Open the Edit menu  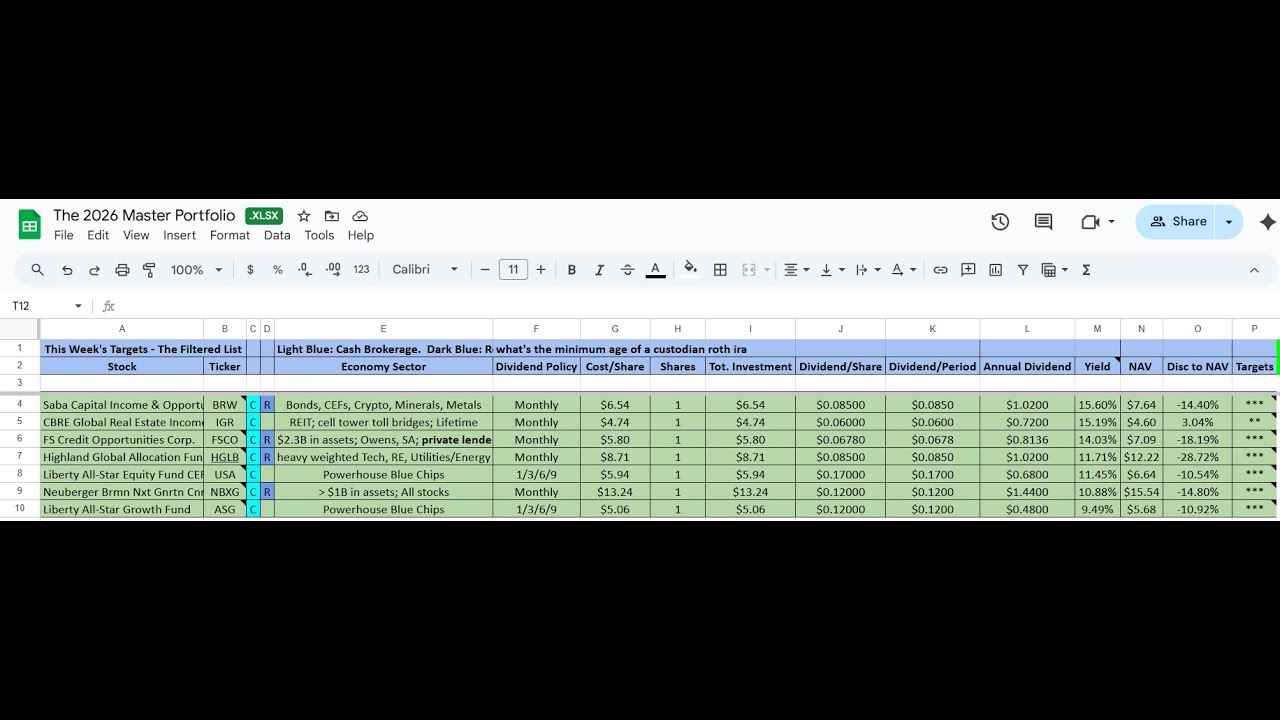pos(98,236)
